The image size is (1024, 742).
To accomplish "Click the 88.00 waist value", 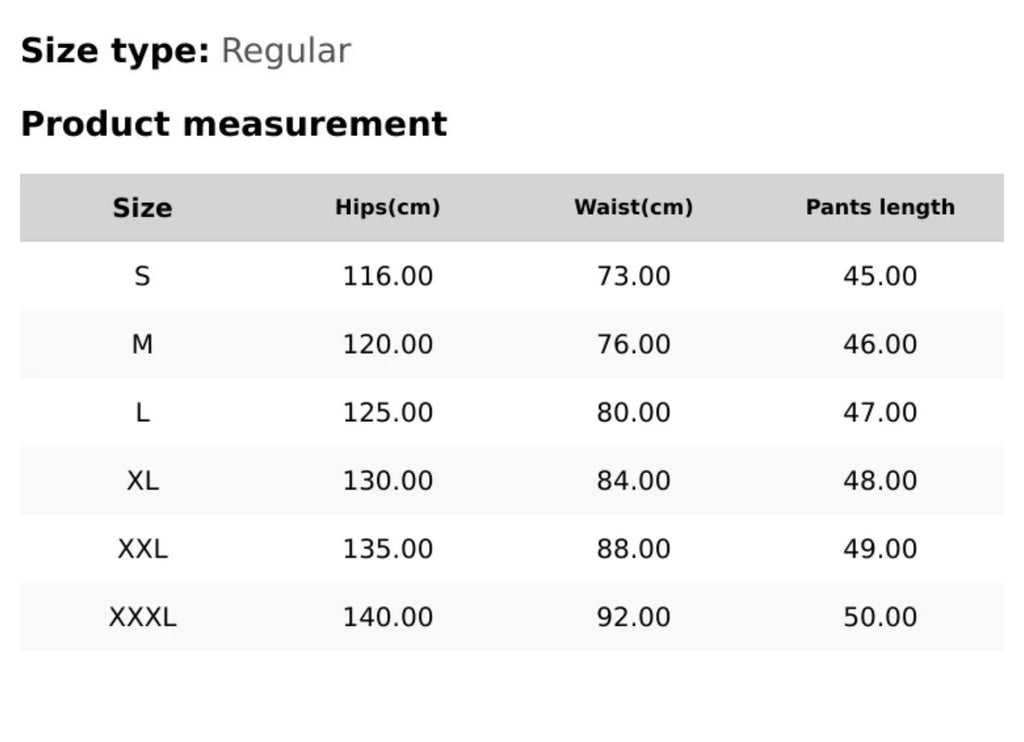I will click(633, 548).
